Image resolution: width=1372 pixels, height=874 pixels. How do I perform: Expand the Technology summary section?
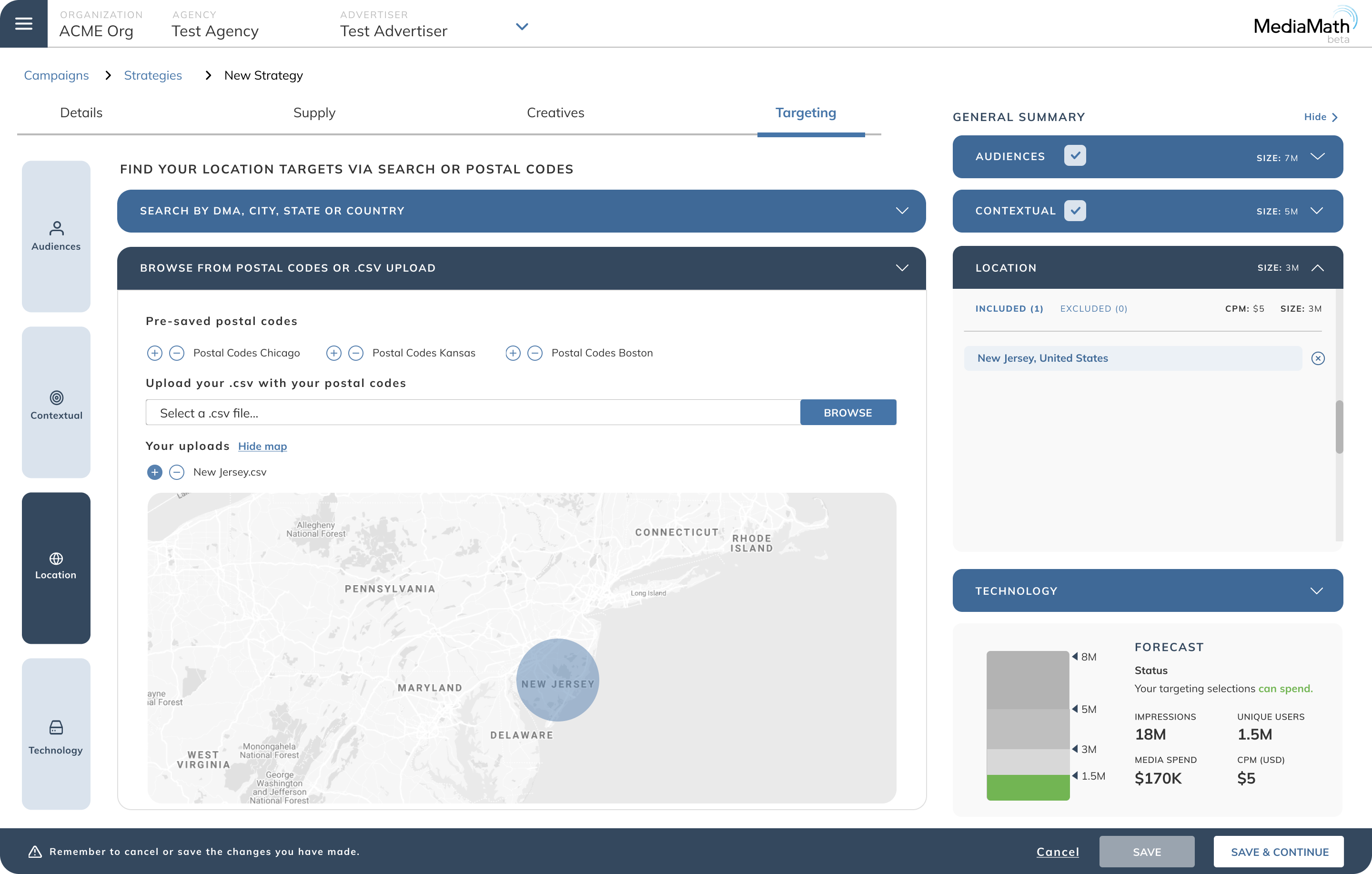click(x=1316, y=590)
